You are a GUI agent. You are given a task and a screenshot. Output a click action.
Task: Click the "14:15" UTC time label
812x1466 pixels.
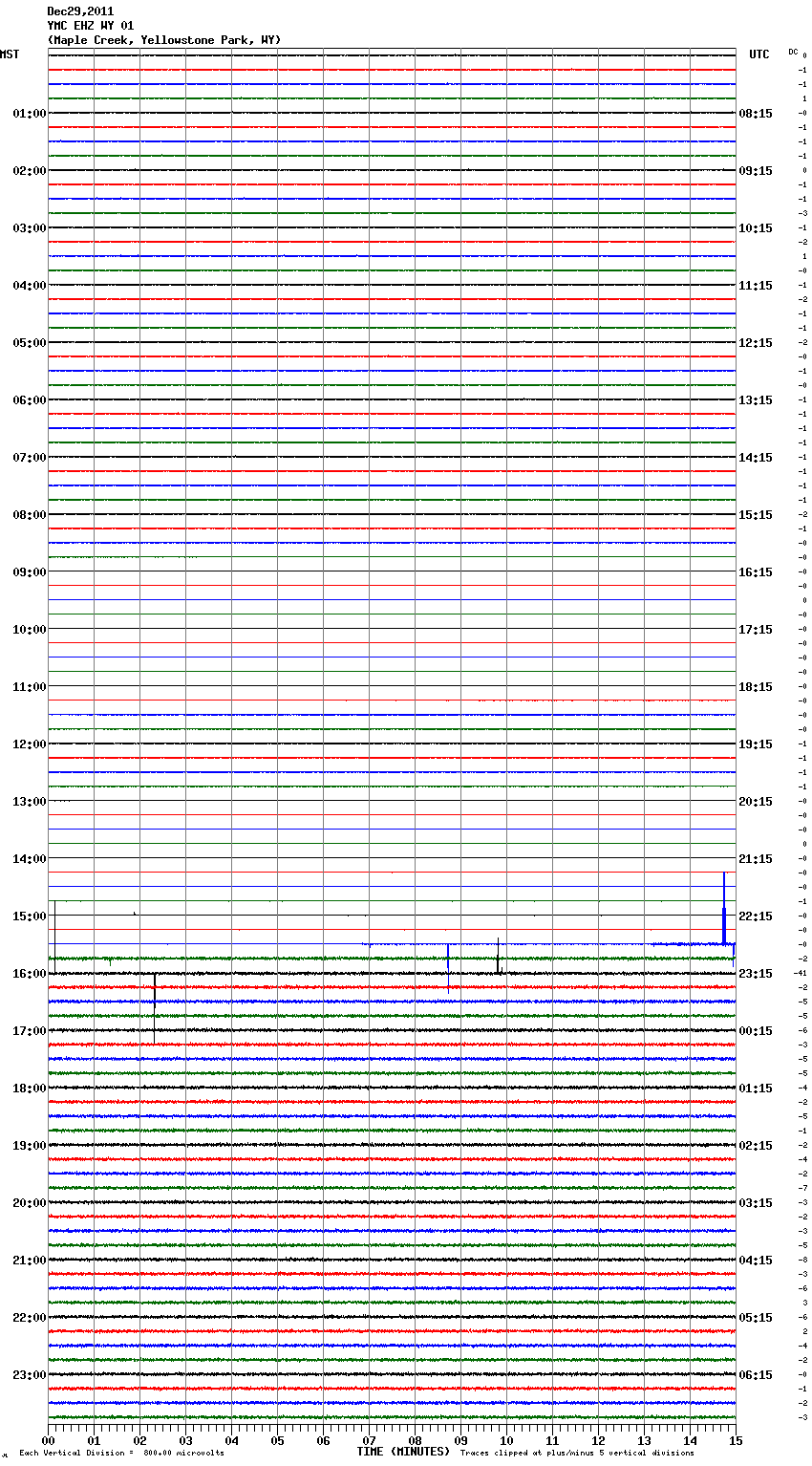pos(756,458)
